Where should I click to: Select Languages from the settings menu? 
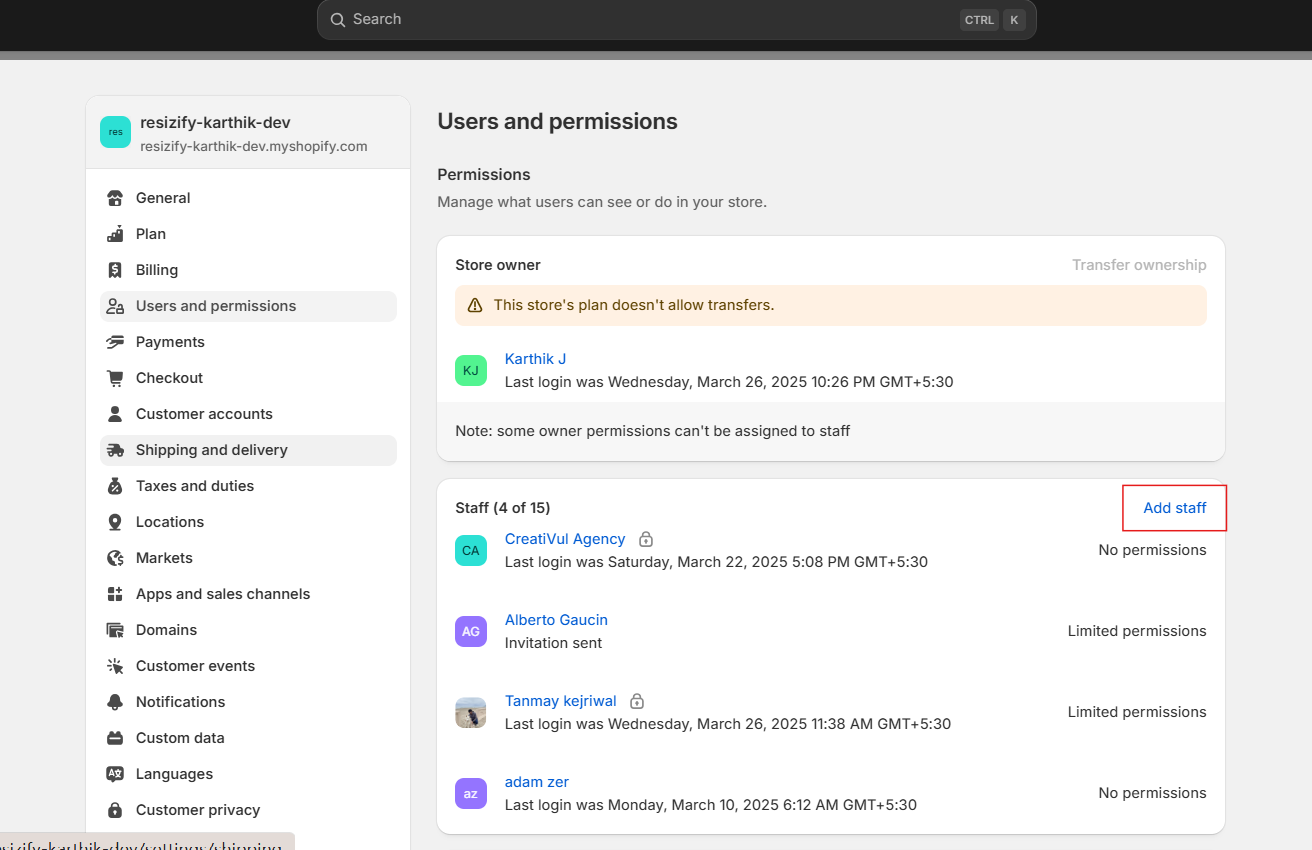(174, 774)
